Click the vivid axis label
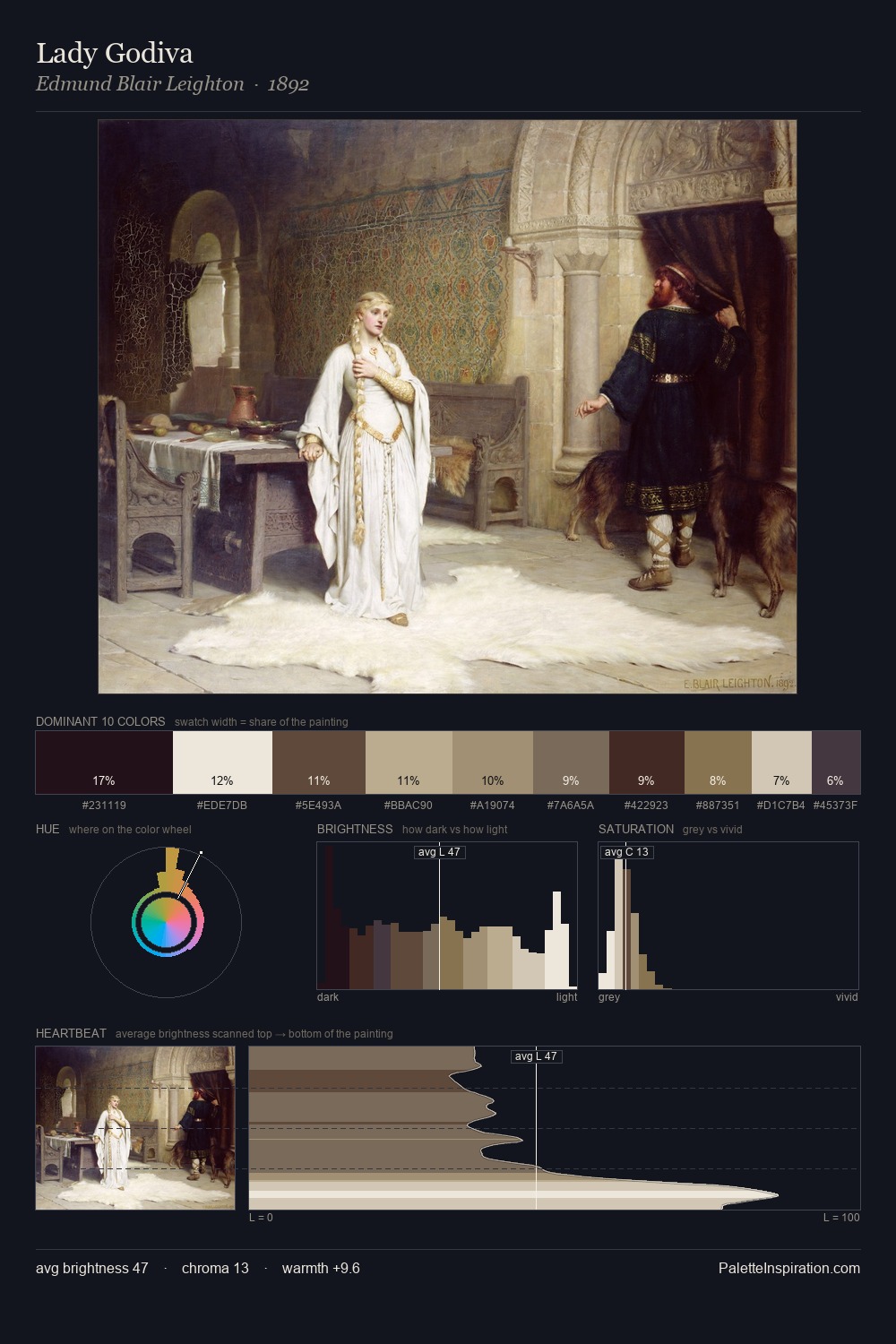The width and height of the screenshot is (896, 1344). [x=847, y=997]
